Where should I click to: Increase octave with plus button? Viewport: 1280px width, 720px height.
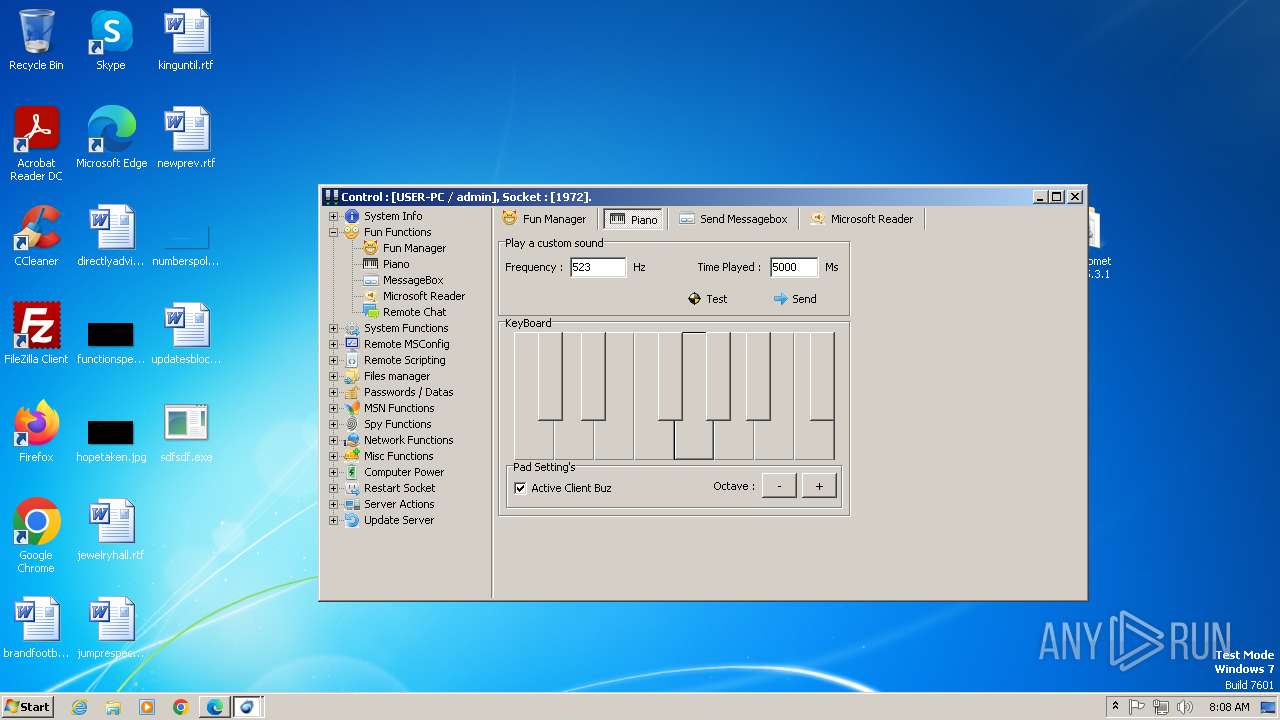pyautogui.click(x=819, y=486)
